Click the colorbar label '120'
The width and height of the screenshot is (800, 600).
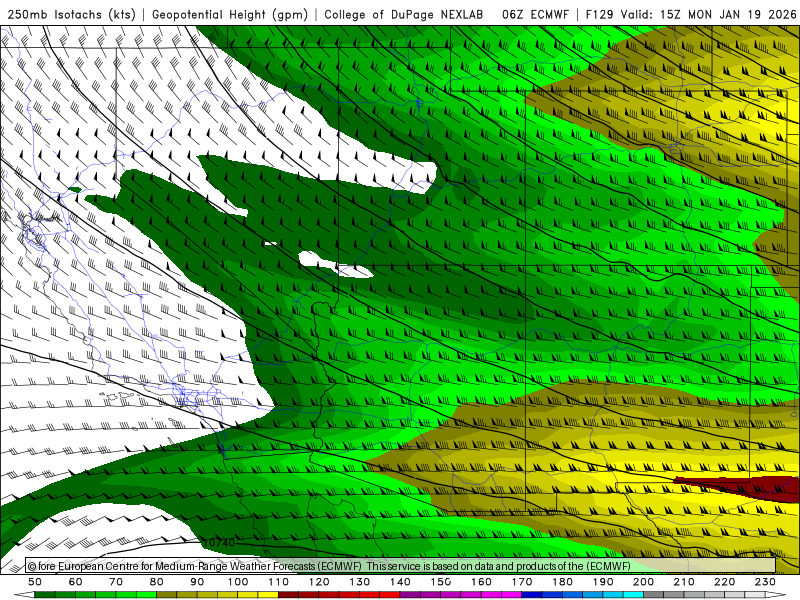click(x=319, y=582)
